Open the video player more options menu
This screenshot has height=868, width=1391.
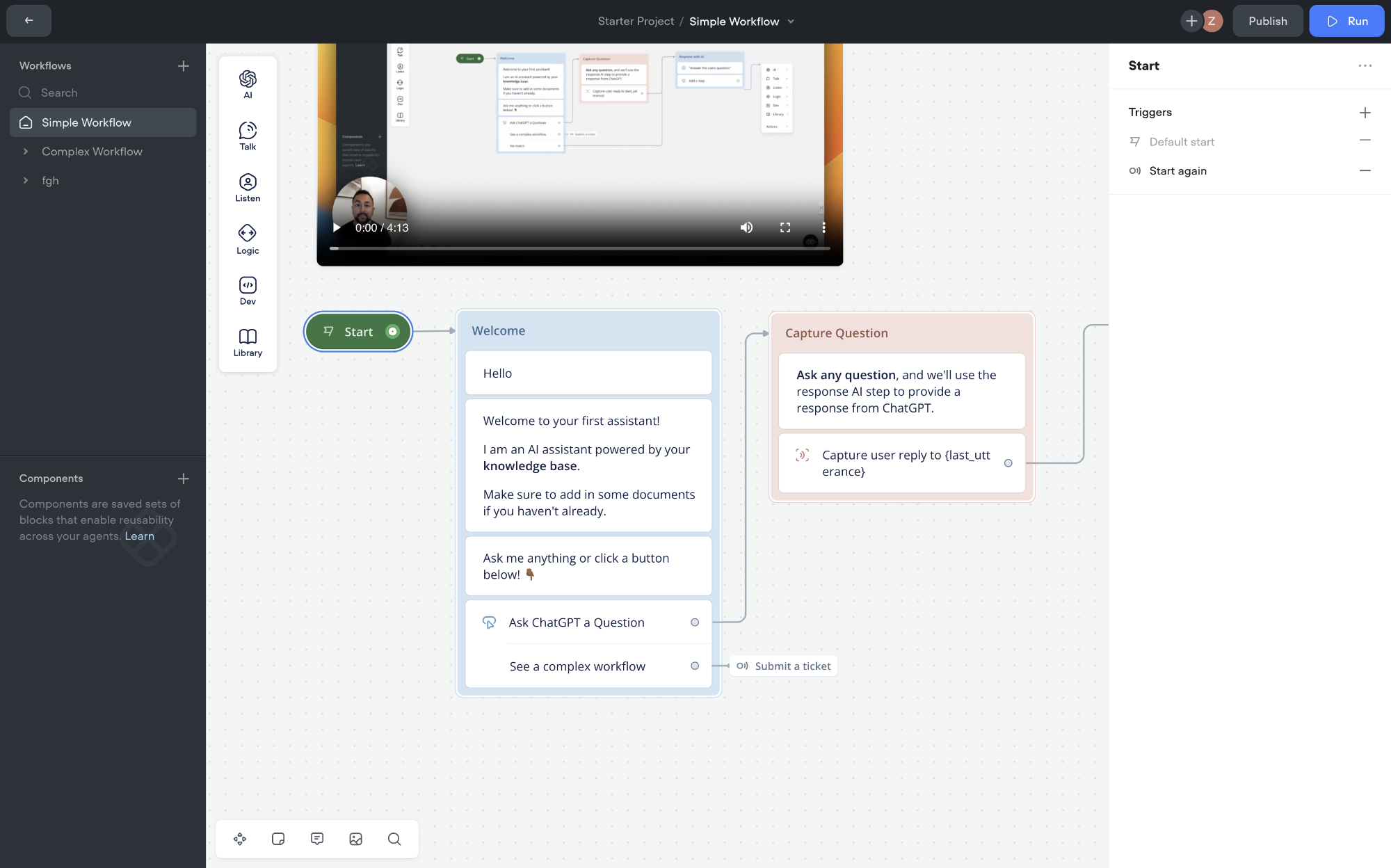[x=823, y=227]
